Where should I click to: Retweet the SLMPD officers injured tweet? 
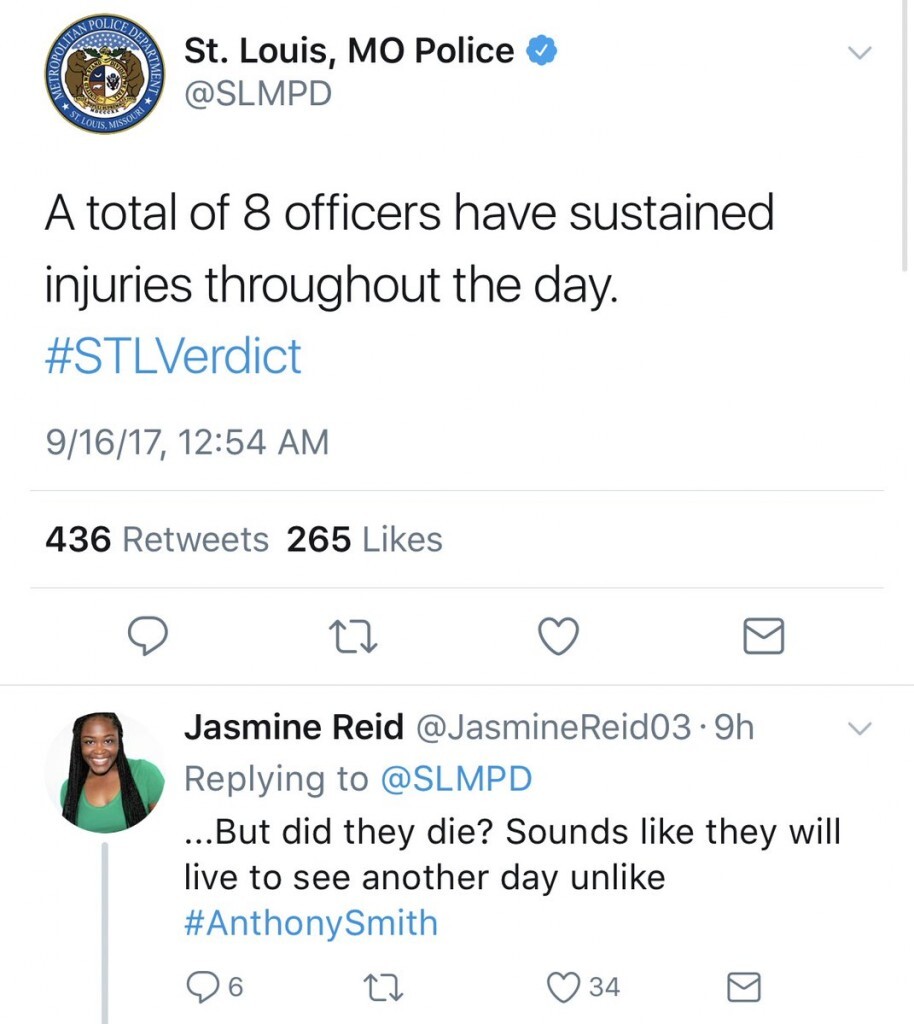click(x=353, y=636)
